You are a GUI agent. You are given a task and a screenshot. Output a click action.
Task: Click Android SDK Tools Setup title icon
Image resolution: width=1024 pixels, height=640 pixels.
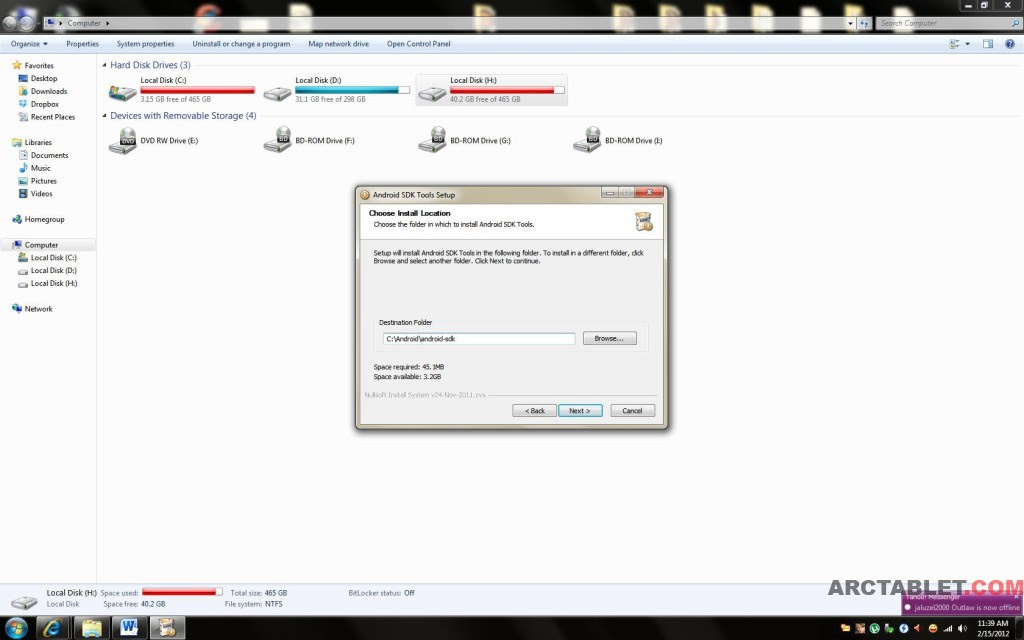click(364, 195)
